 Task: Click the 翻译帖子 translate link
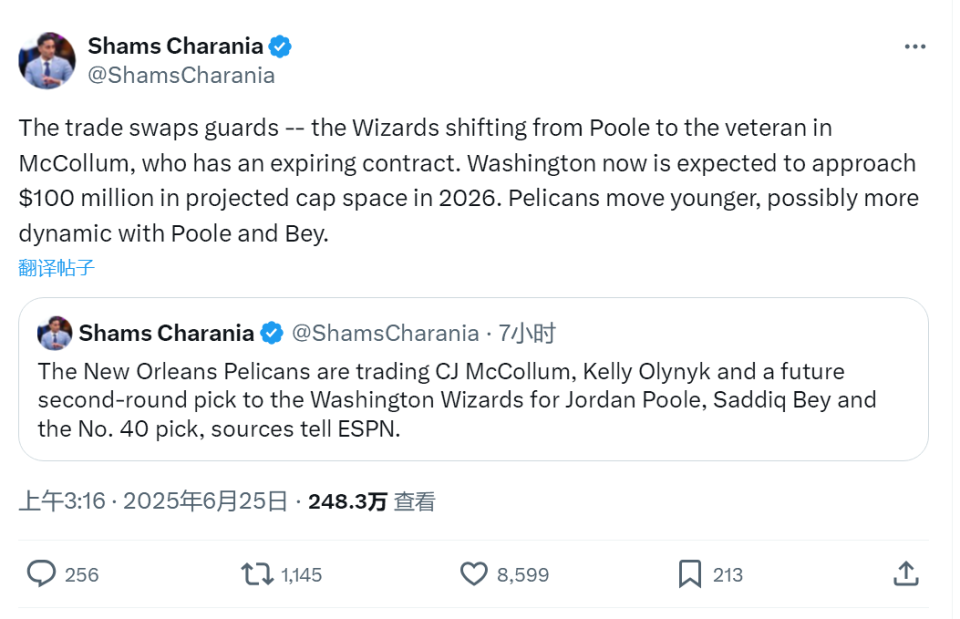click(x=57, y=268)
